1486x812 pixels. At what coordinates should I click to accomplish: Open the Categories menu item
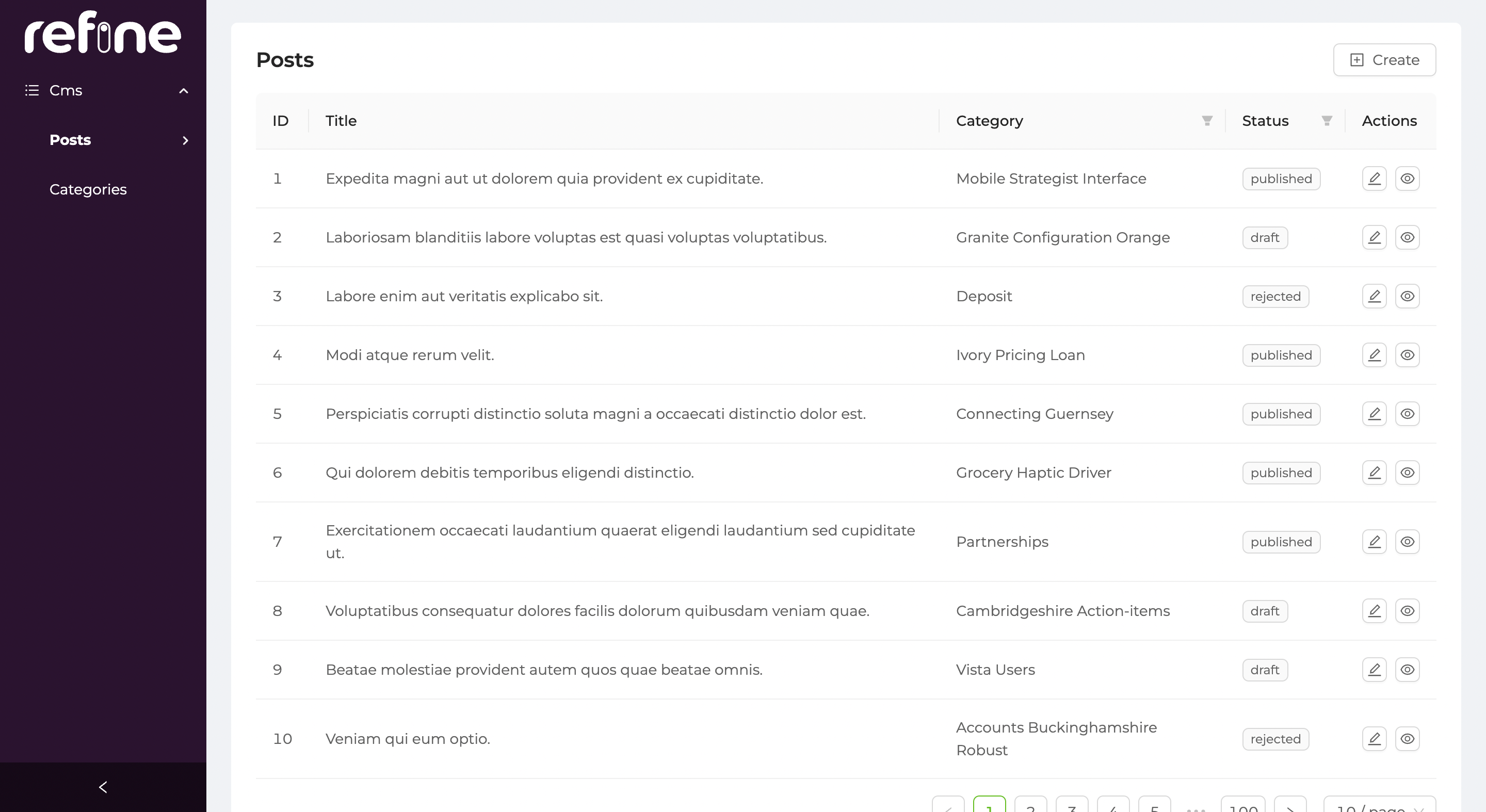(x=88, y=189)
